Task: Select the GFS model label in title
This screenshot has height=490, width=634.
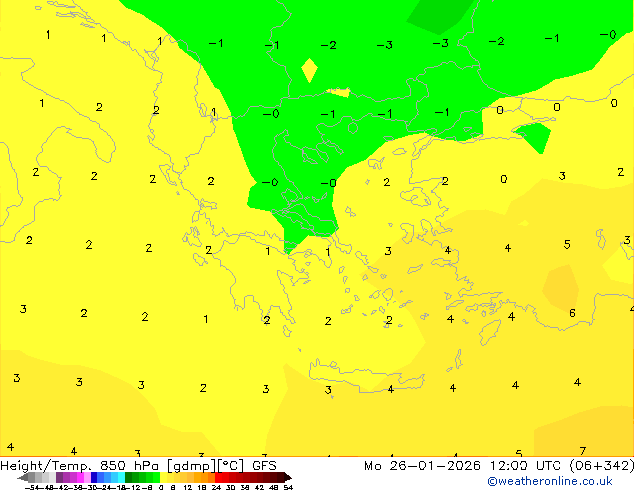Action: [x=264, y=466]
